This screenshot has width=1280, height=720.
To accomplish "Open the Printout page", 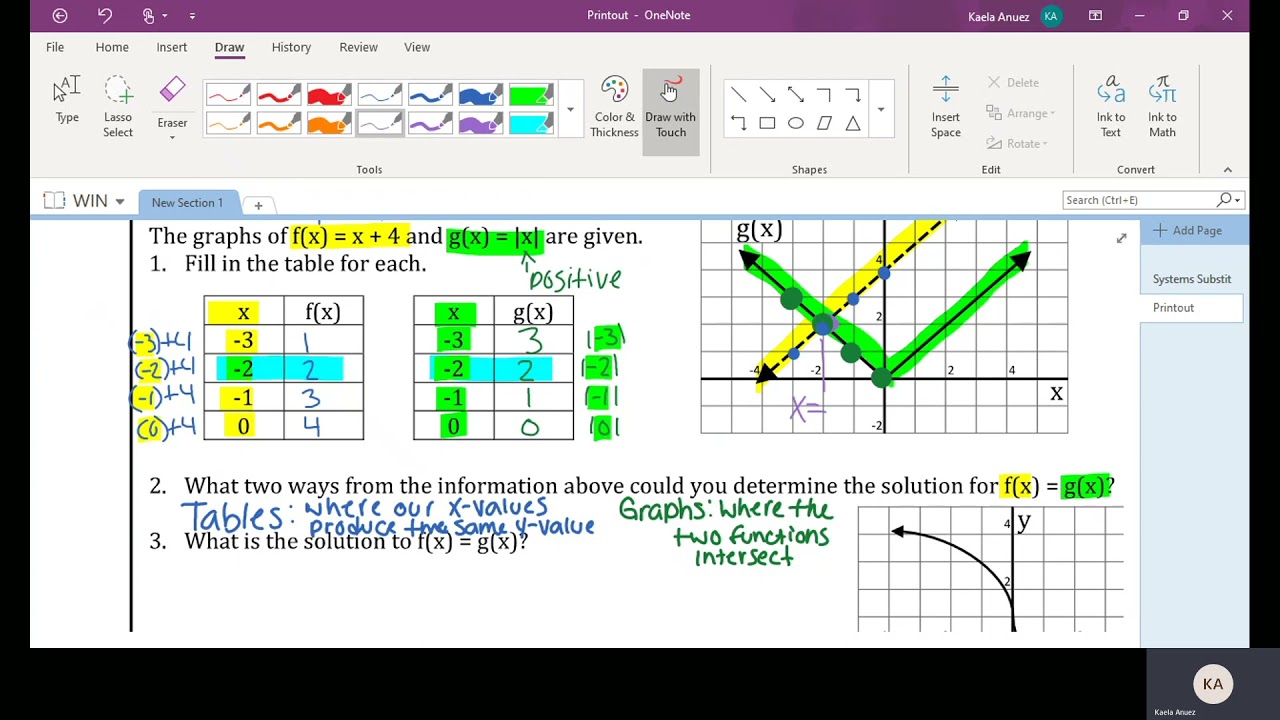I will click(1192, 308).
